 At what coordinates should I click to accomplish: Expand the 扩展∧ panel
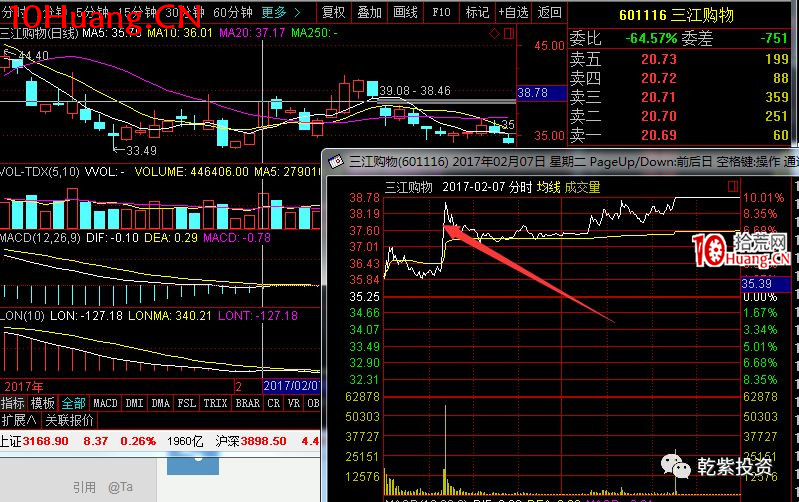click(x=19, y=420)
